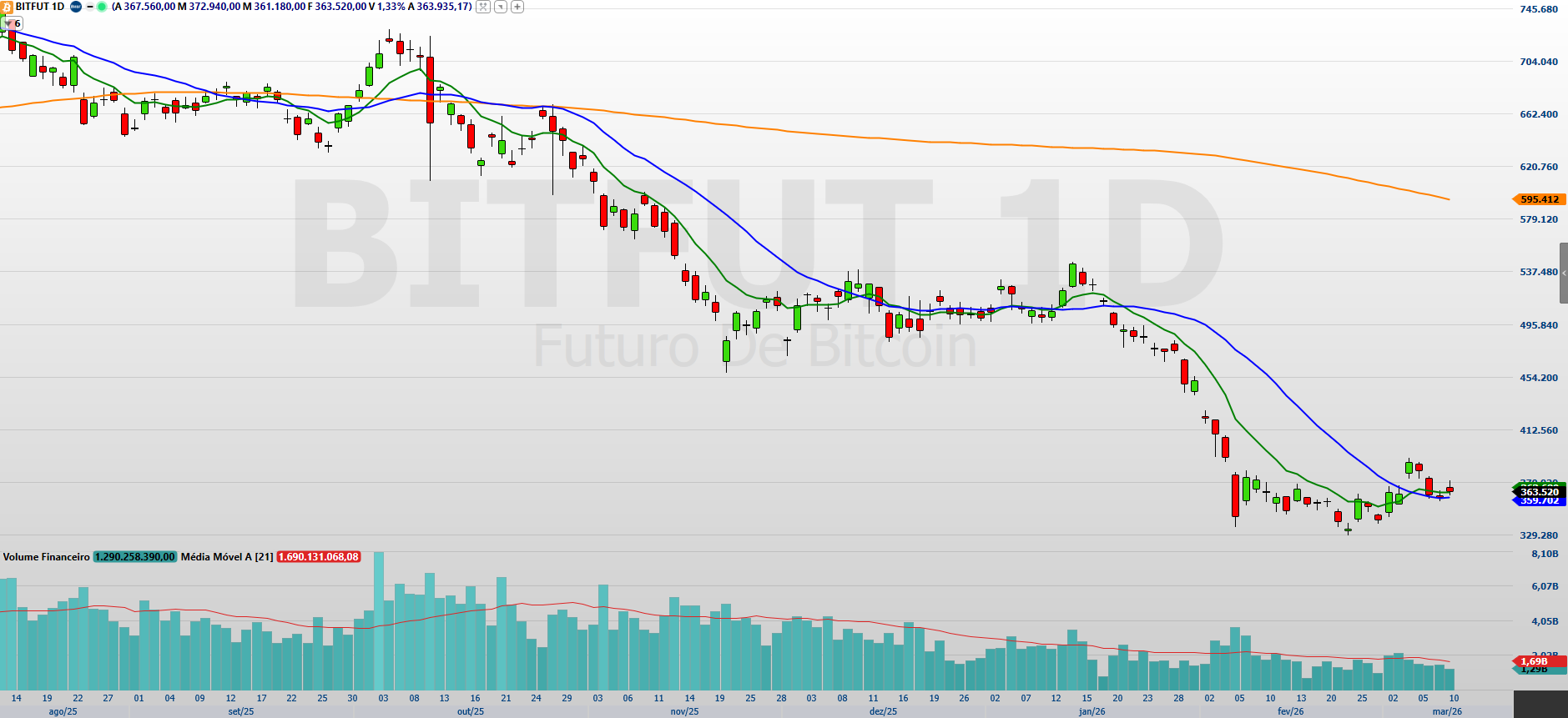Click the red moving average value 1.690.131.068,08
The height and width of the screenshot is (718, 1568).
tap(318, 557)
